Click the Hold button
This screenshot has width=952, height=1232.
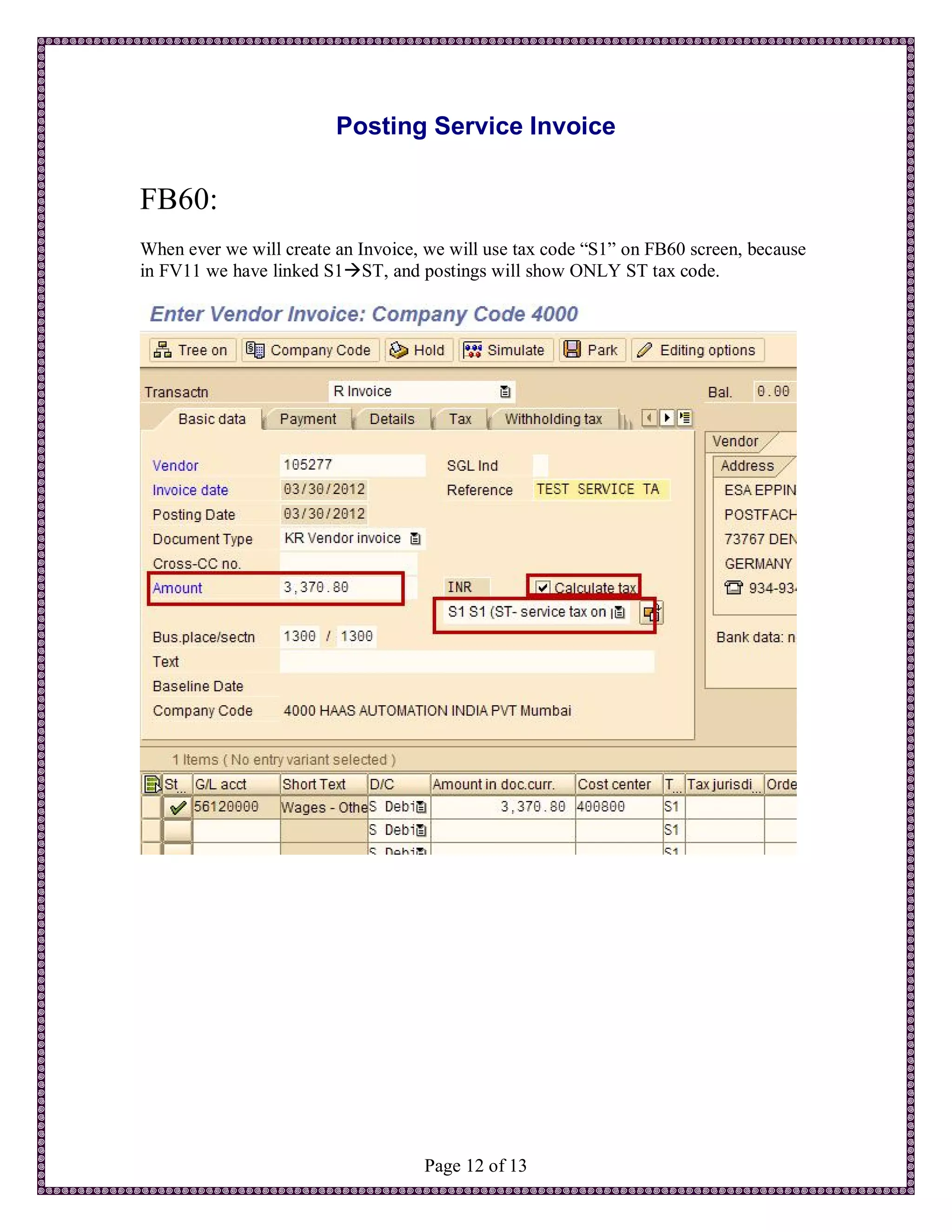419,350
